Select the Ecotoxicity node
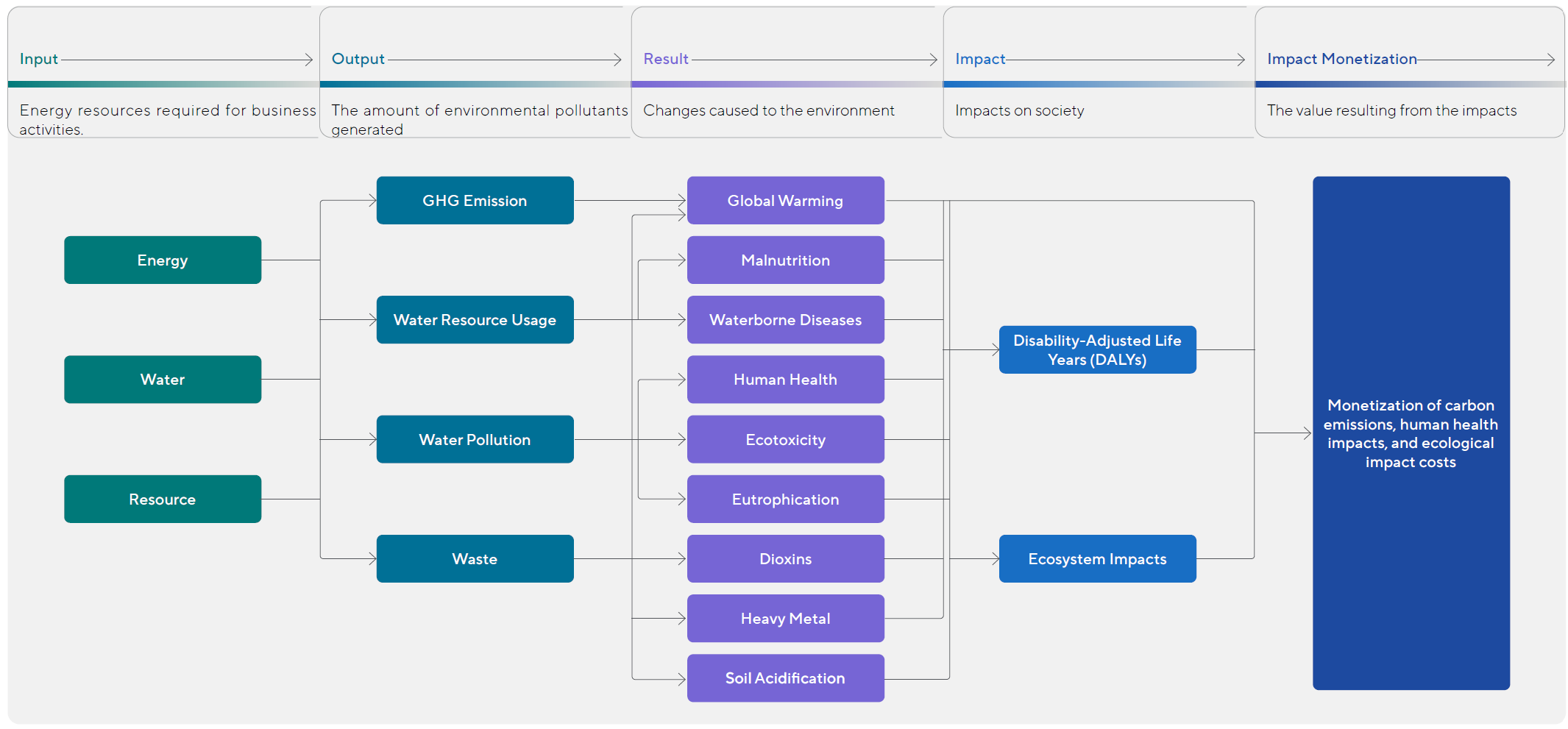Viewport: 1568px width, 729px height. click(785, 439)
